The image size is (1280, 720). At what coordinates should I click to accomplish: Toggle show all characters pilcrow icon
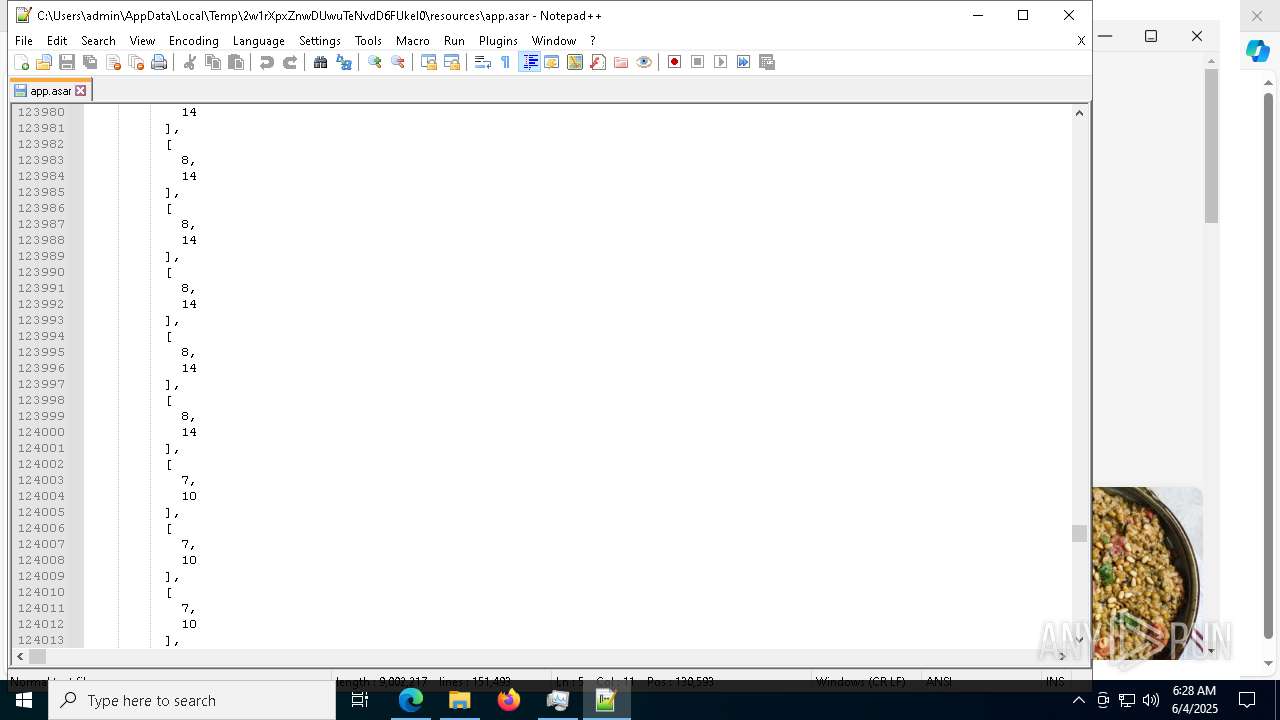[x=506, y=62]
